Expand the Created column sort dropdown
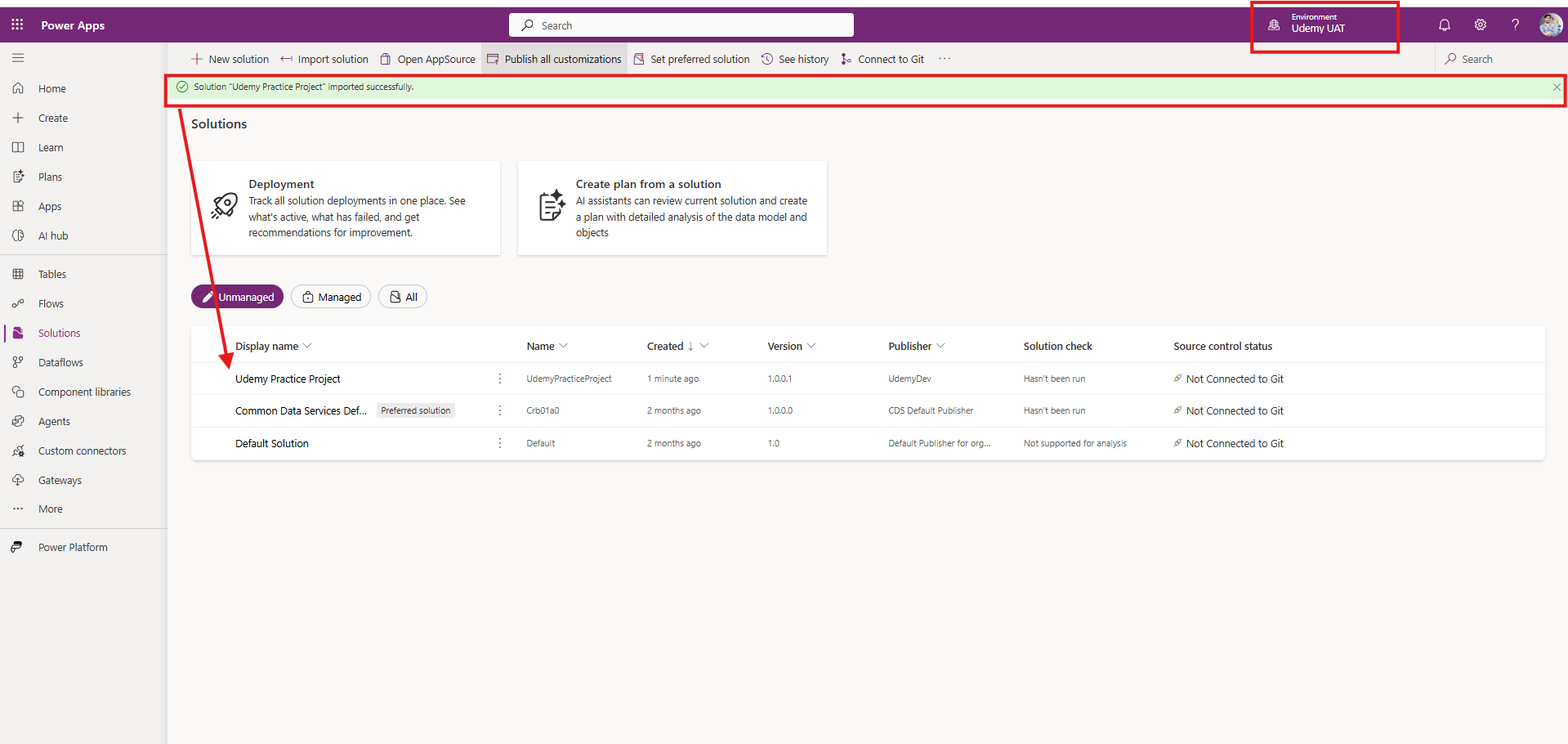Image resolution: width=1568 pixels, height=744 pixels. (x=704, y=346)
